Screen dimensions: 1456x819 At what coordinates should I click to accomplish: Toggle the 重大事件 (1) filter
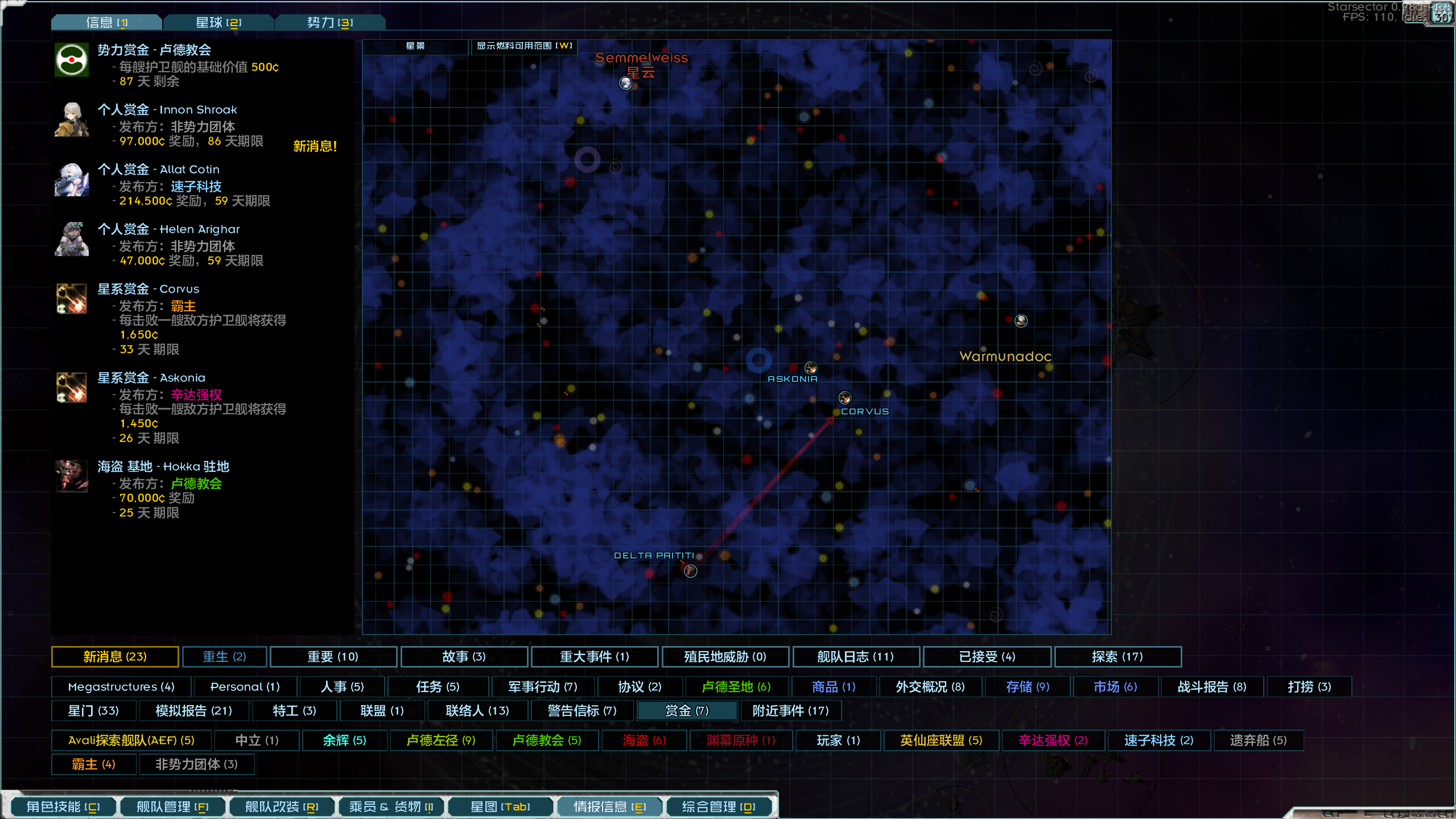point(594,657)
